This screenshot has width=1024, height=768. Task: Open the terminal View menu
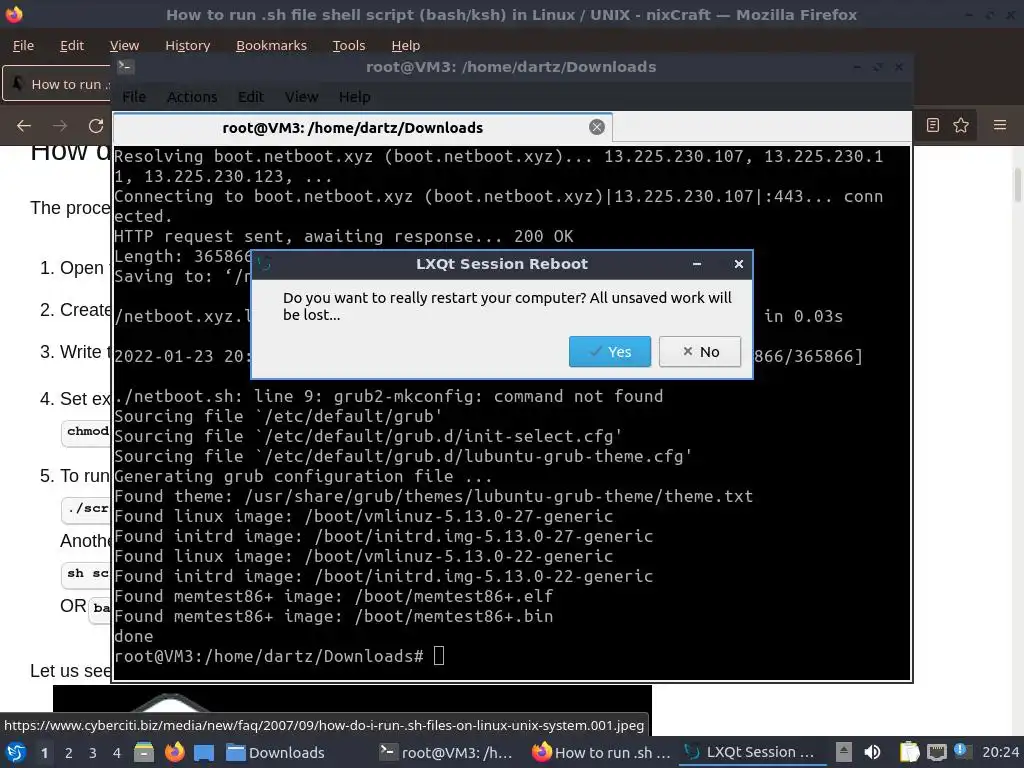(301, 97)
